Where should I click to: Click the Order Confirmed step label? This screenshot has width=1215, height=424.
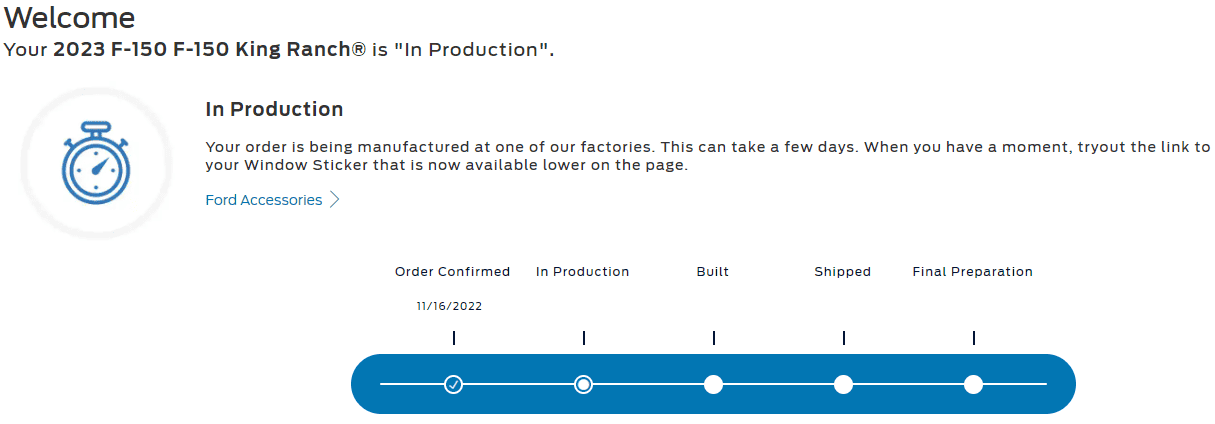[x=452, y=272]
